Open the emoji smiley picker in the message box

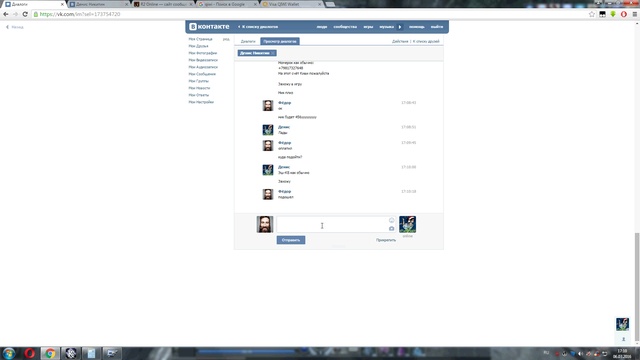coord(391,220)
